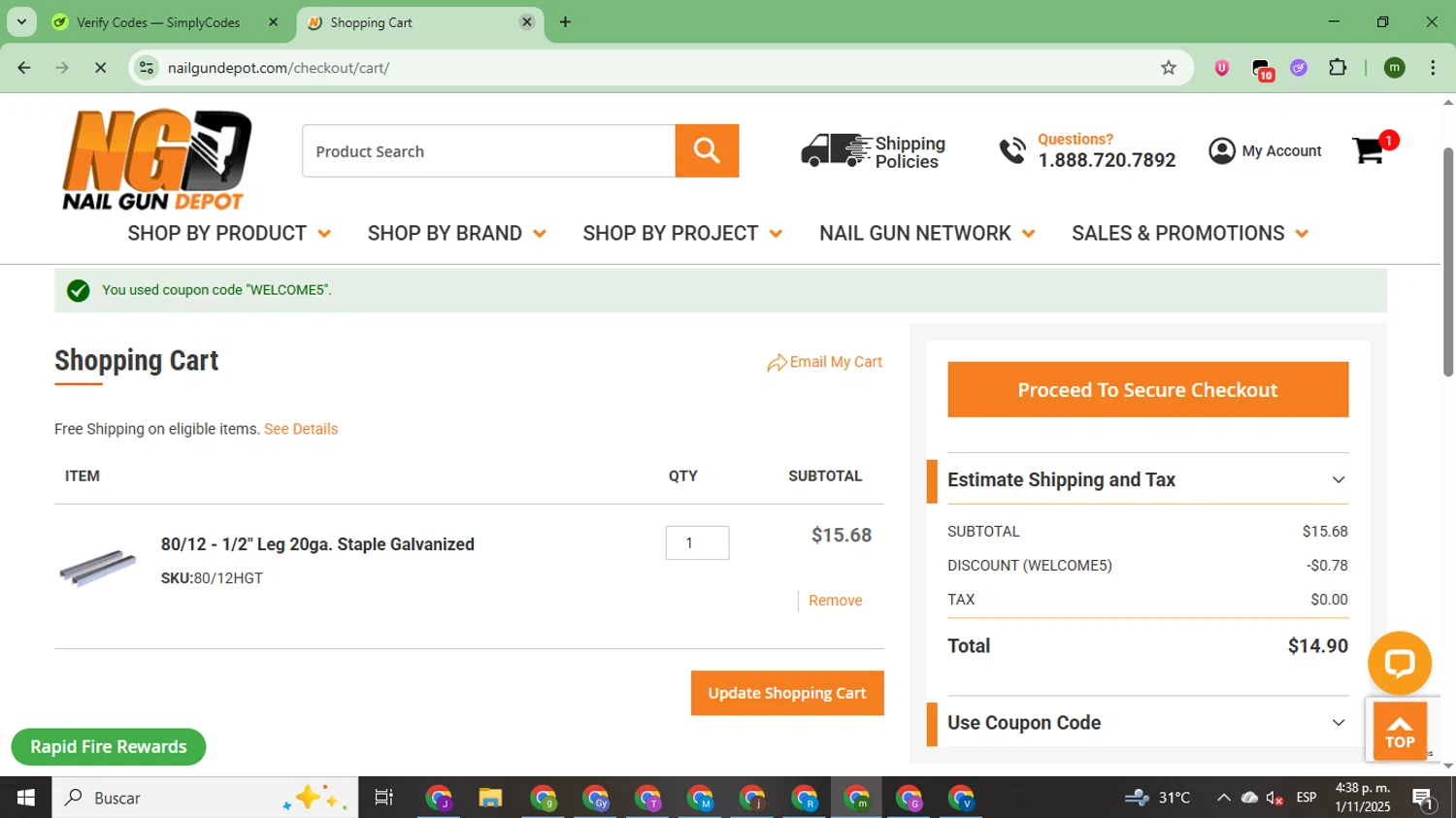Switch to Verify Codes — SimplyCodes tab
Viewport: 1456px width, 818px height.
pyautogui.click(x=157, y=22)
